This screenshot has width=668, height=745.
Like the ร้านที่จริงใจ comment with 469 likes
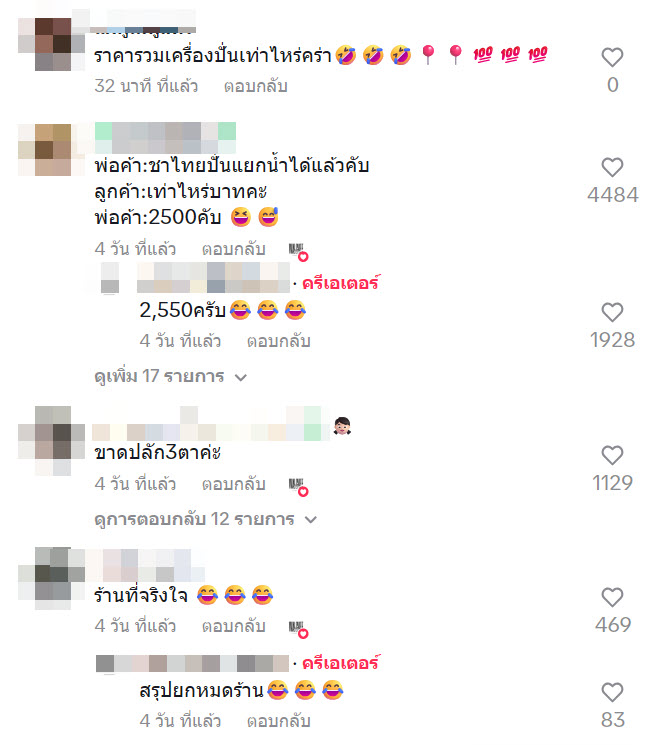[612, 598]
